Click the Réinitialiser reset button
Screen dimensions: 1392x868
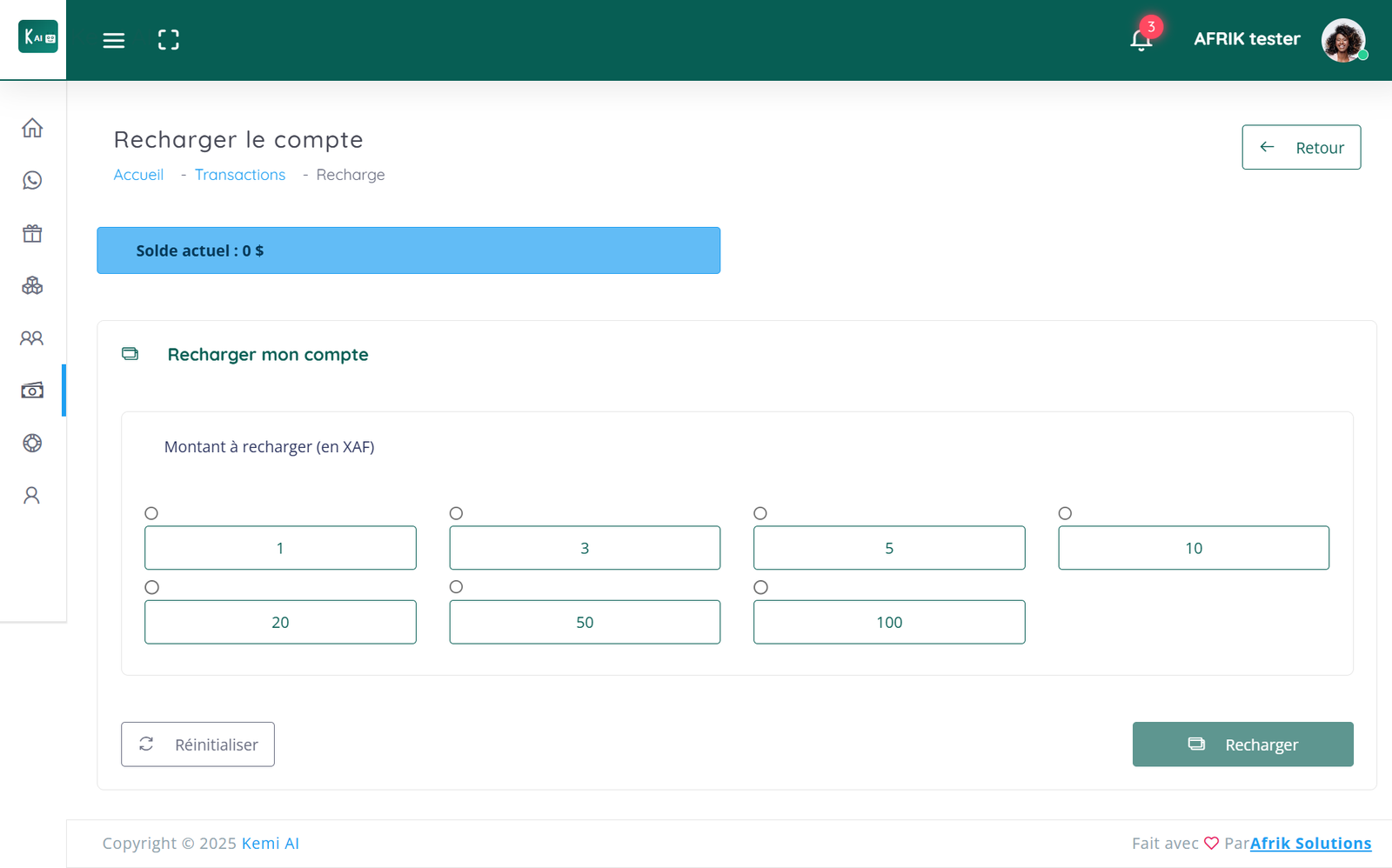point(197,744)
